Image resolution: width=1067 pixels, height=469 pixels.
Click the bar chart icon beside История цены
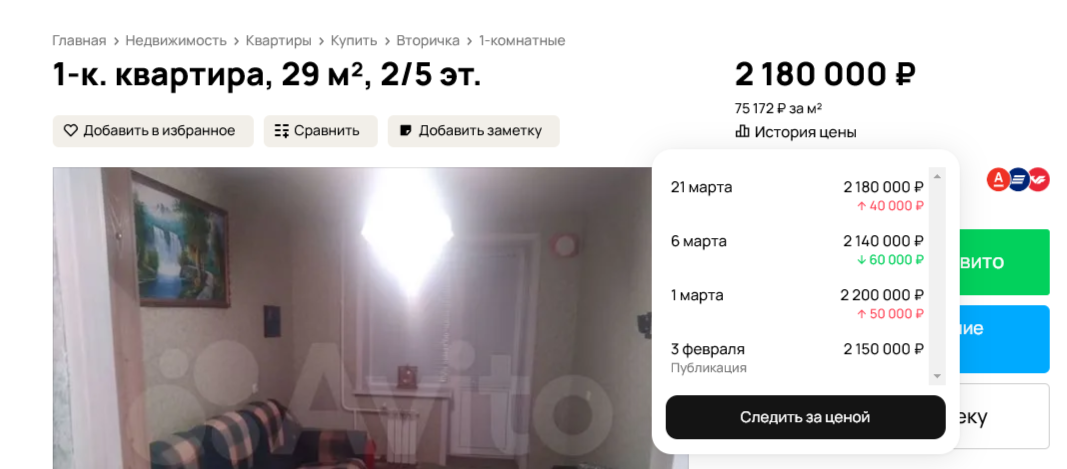click(x=742, y=132)
